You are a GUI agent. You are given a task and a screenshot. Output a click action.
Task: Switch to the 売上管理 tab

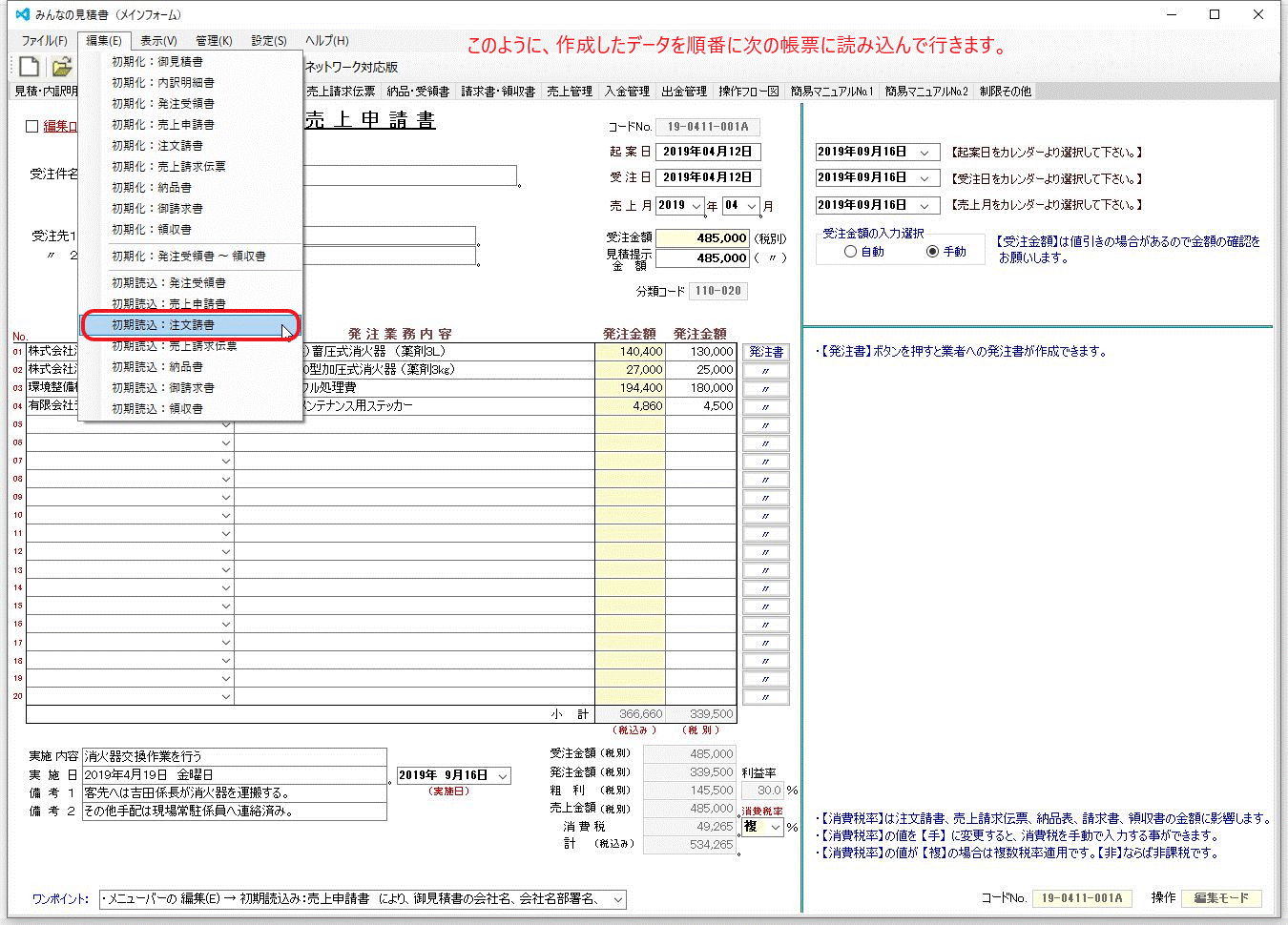click(570, 92)
